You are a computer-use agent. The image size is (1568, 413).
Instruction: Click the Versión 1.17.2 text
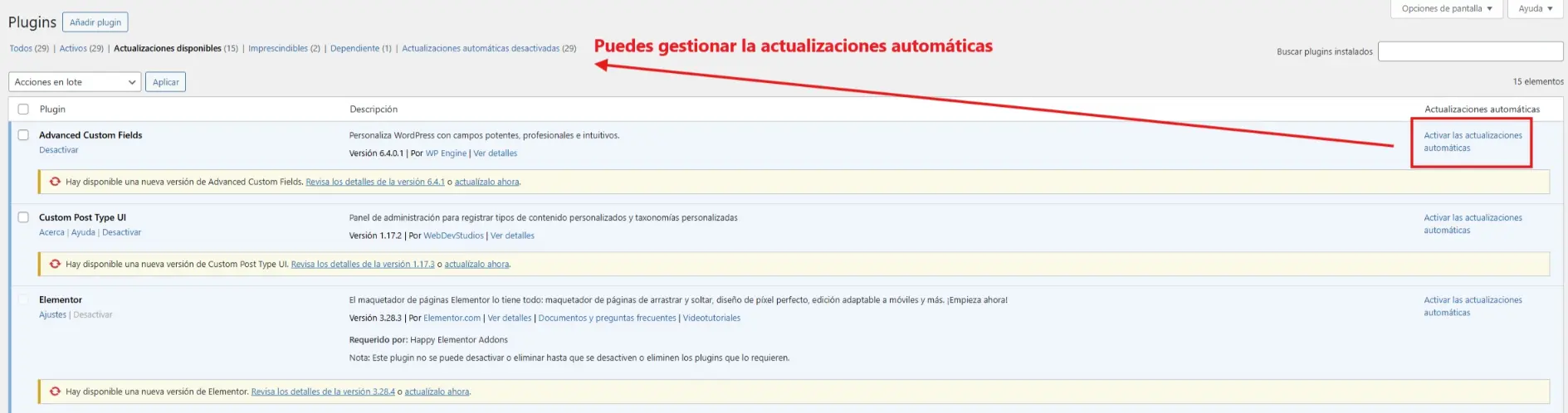pos(375,236)
